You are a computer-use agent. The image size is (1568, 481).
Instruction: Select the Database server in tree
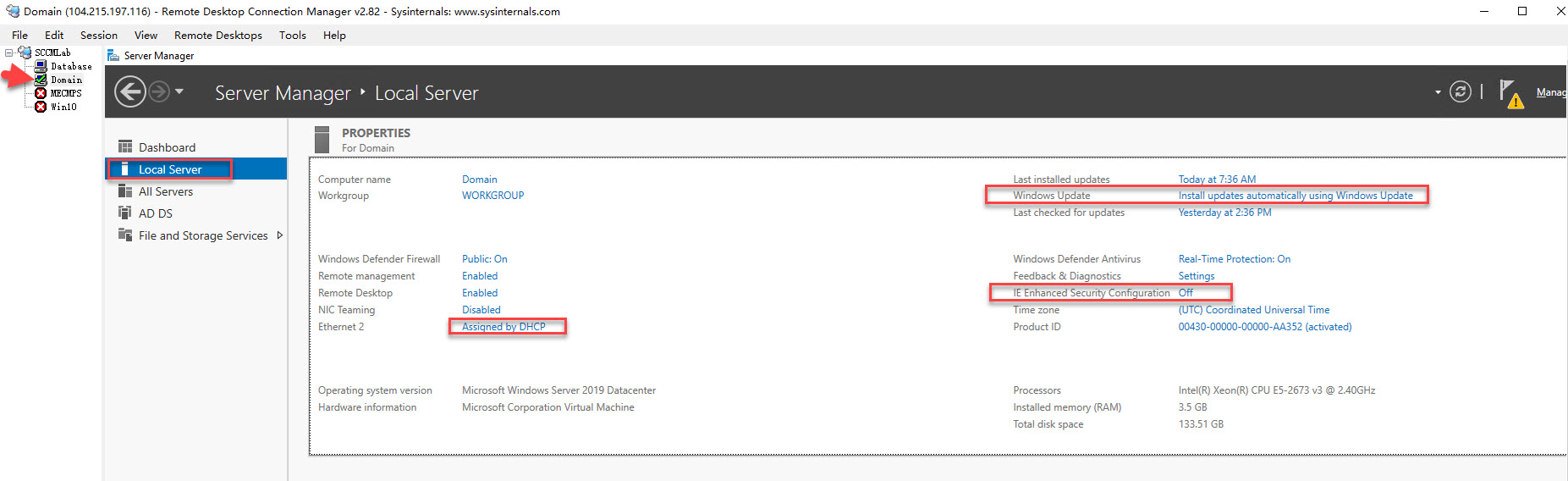tap(70, 66)
